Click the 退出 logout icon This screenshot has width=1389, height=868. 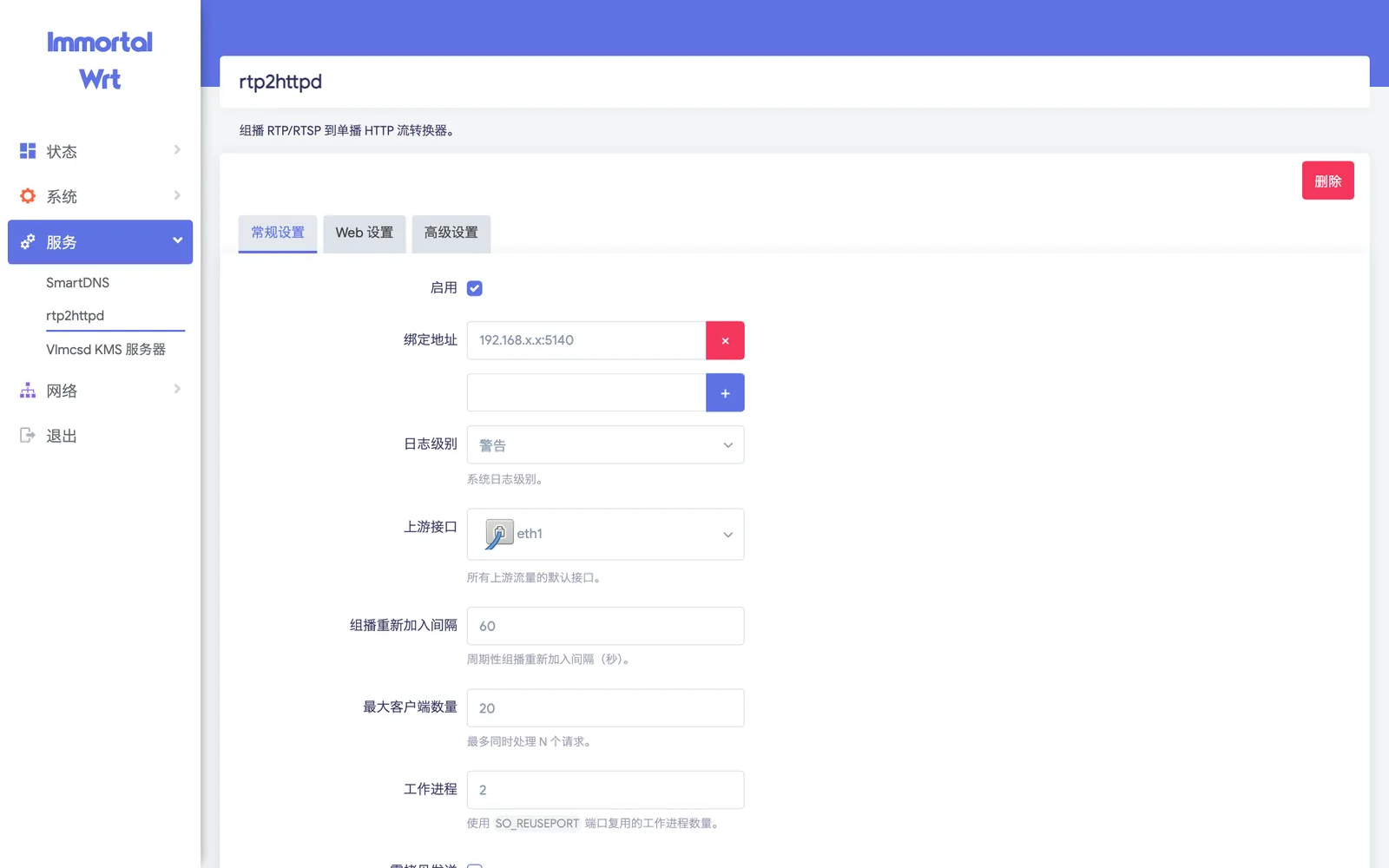[x=28, y=436]
